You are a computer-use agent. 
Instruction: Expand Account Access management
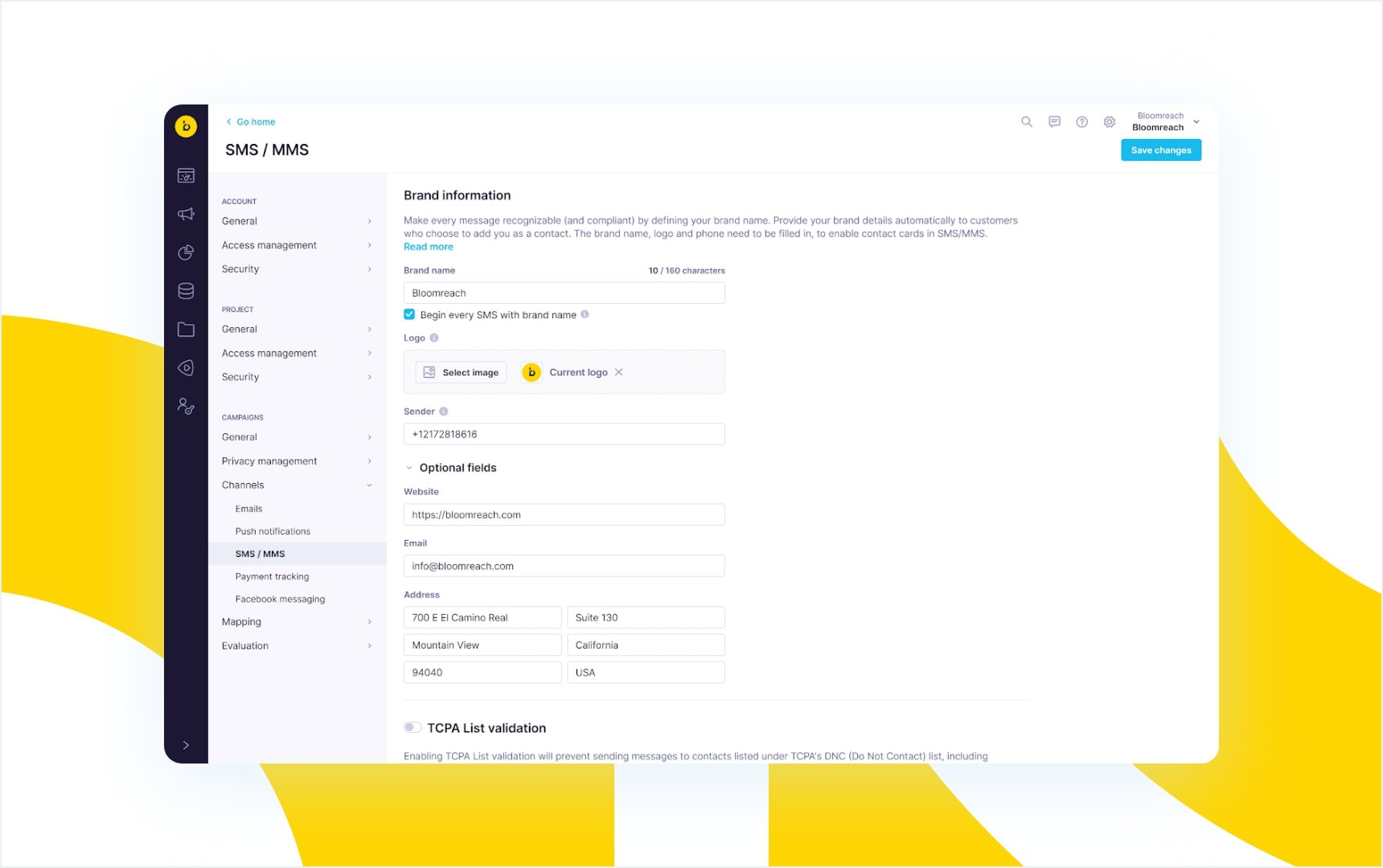point(298,245)
